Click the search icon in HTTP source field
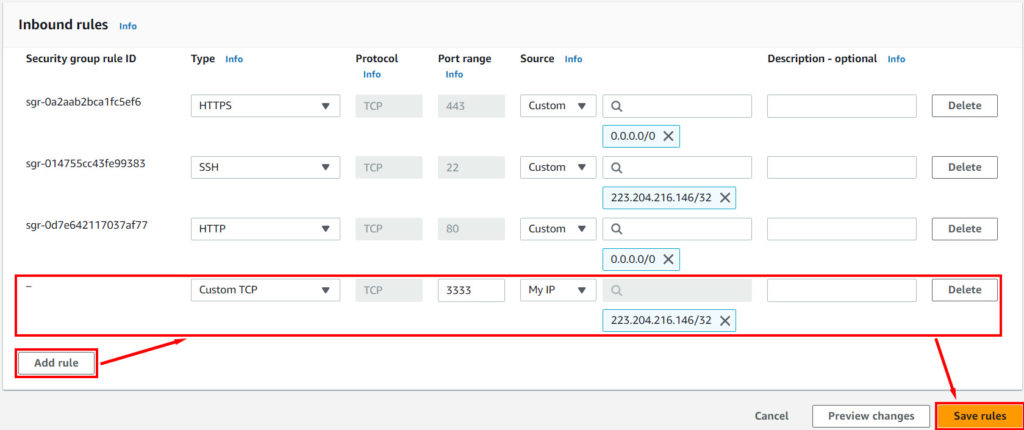Viewport: 1024px width, 430px height. [x=616, y=229]
